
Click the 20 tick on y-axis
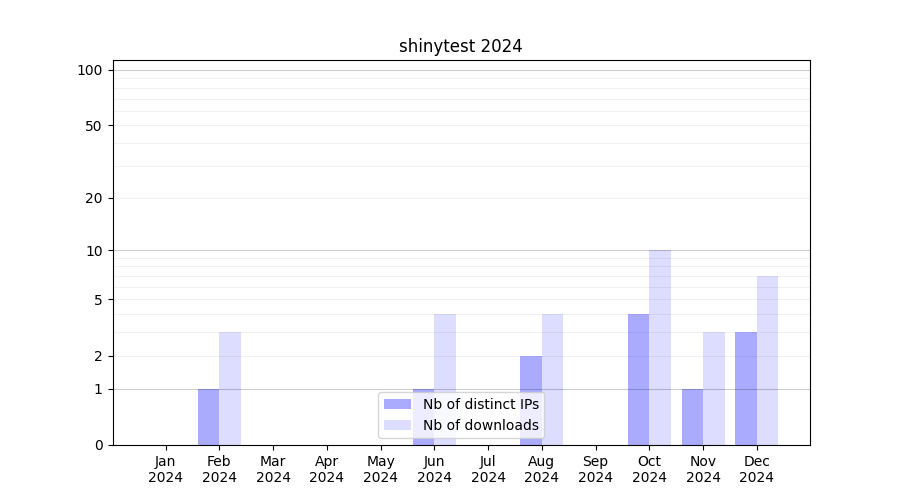pos(94,198)
